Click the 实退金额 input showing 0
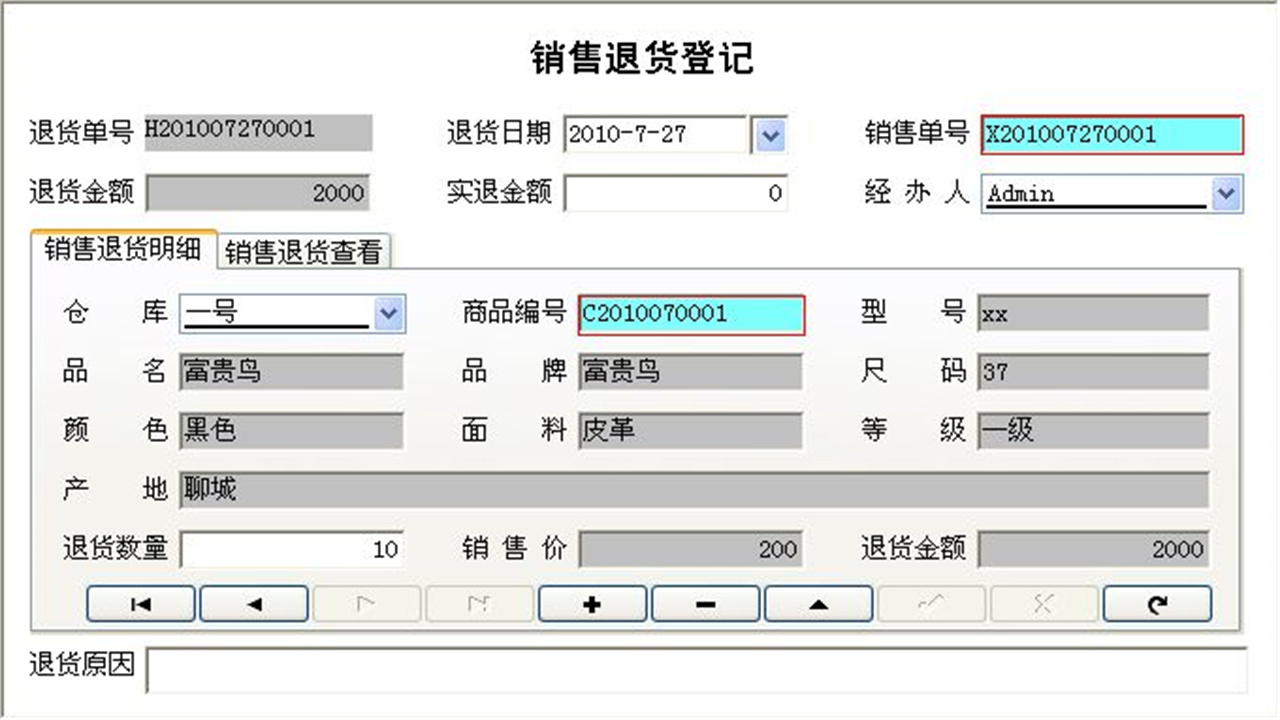The image size is (1280, 720). point(677,193)
